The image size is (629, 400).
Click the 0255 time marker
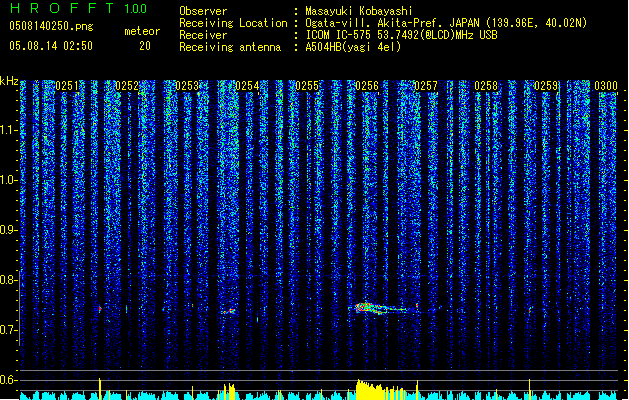coord(307,86)
